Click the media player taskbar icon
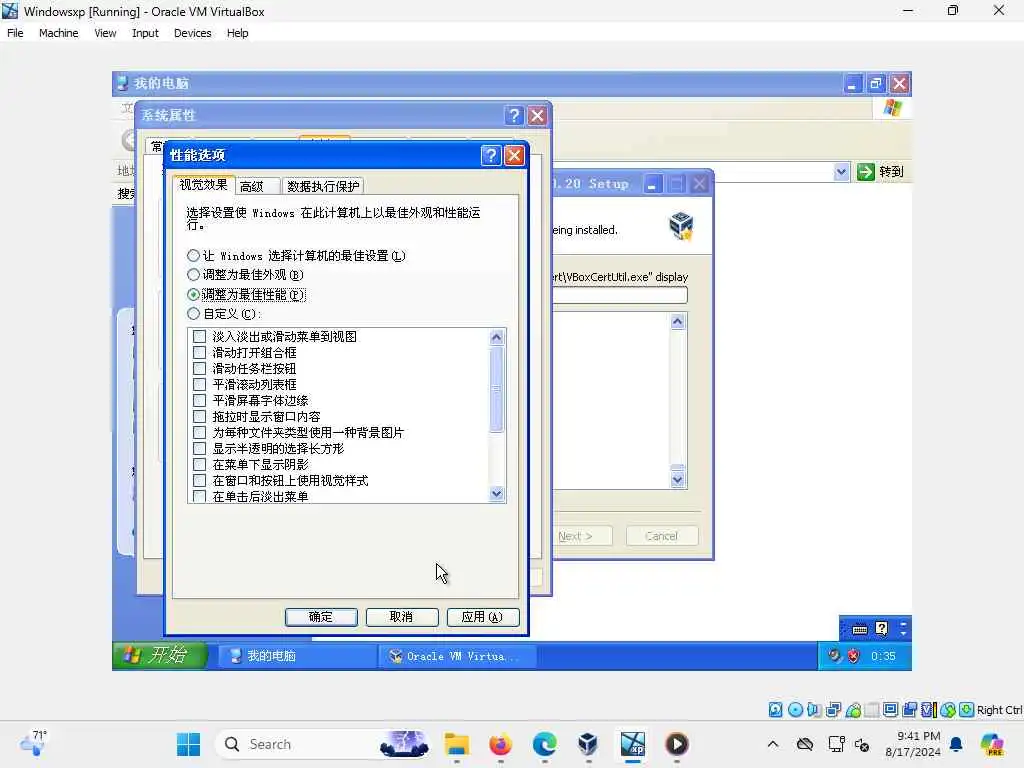1024x768 pixels. (677, 744)
